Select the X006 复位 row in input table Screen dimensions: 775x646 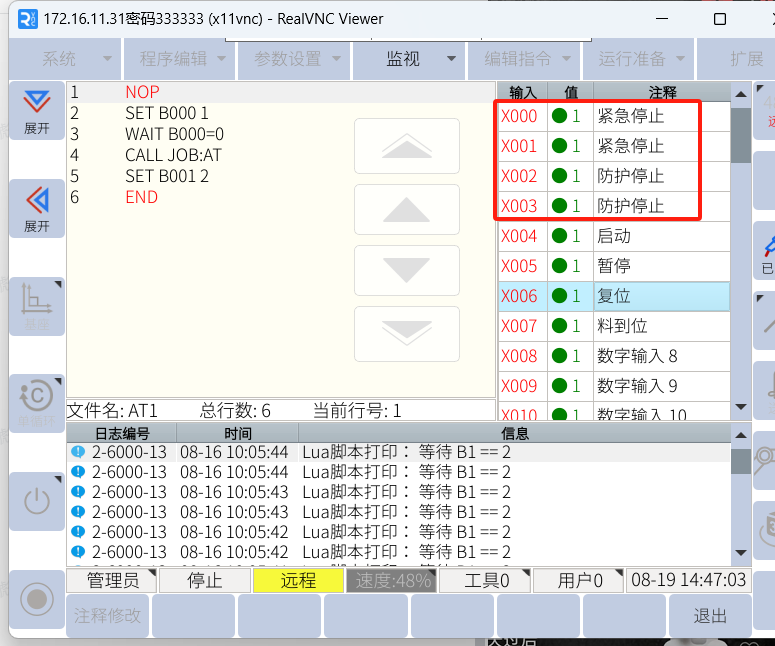(613, 296)
